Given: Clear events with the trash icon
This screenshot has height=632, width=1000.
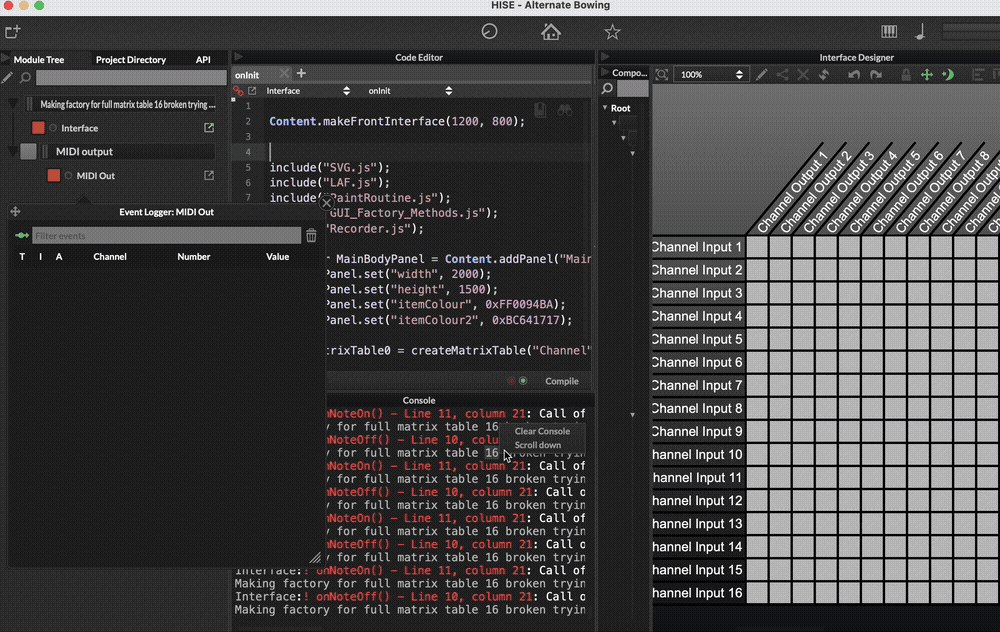Looking at the screenshot, I should click(x=311, y=235).
